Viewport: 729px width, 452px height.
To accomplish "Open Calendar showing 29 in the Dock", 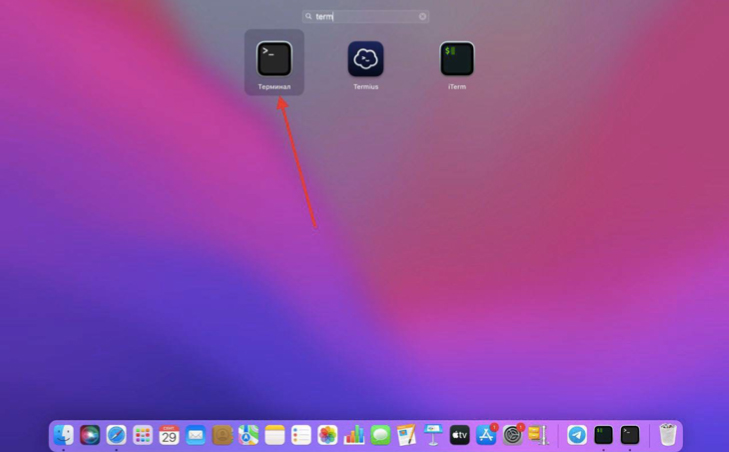I will pyautogui.click(x=169, y=435).
